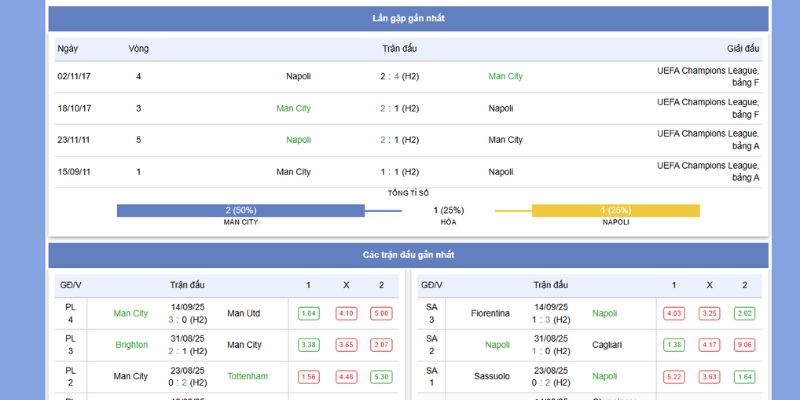Image resolution: width=800 pixels, height=400 pixels.
Task: Click the "Lần gặp gần nhất" header
Action: click(x=408, y=19)
